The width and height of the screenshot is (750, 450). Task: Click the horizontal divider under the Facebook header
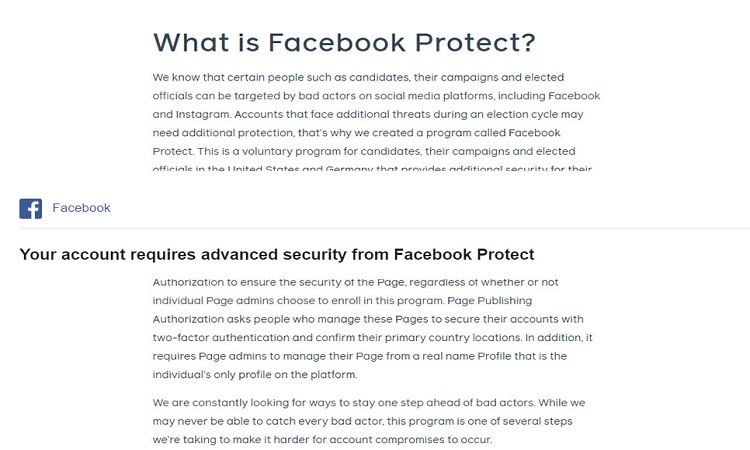tap(385, 228)
